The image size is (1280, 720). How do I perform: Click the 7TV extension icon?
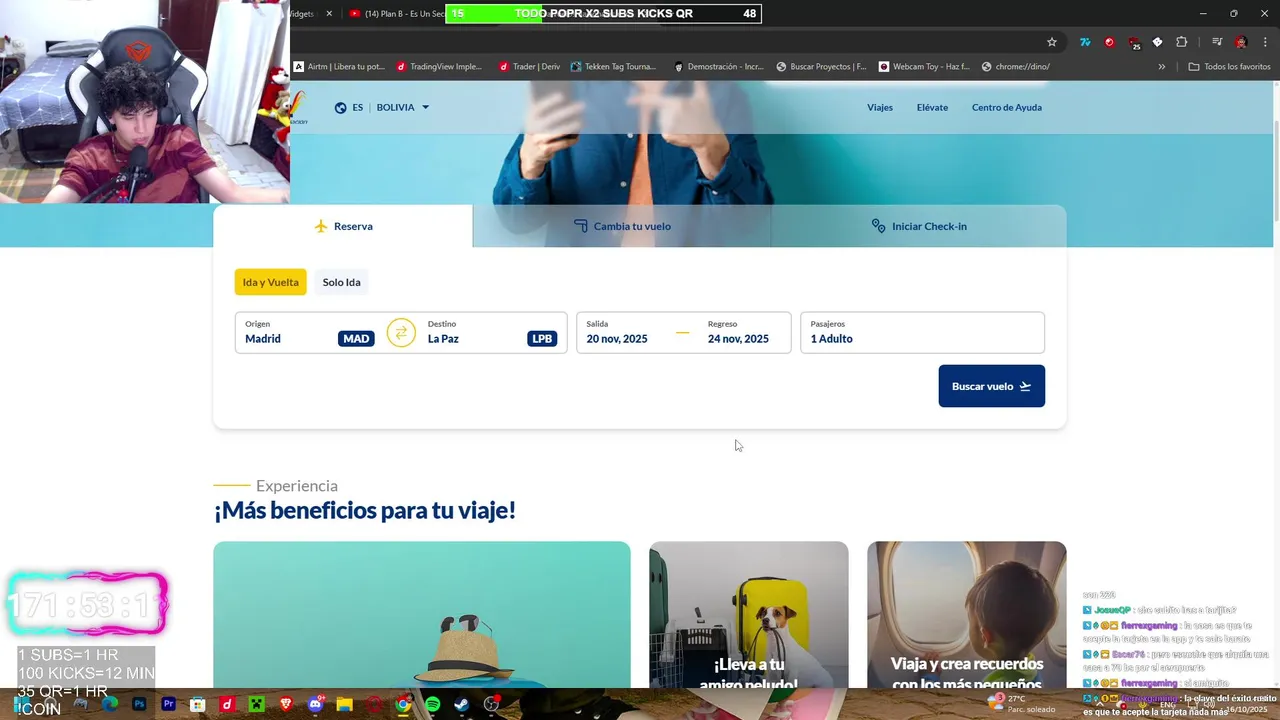pyautogui.click(x=1085, y=42)
